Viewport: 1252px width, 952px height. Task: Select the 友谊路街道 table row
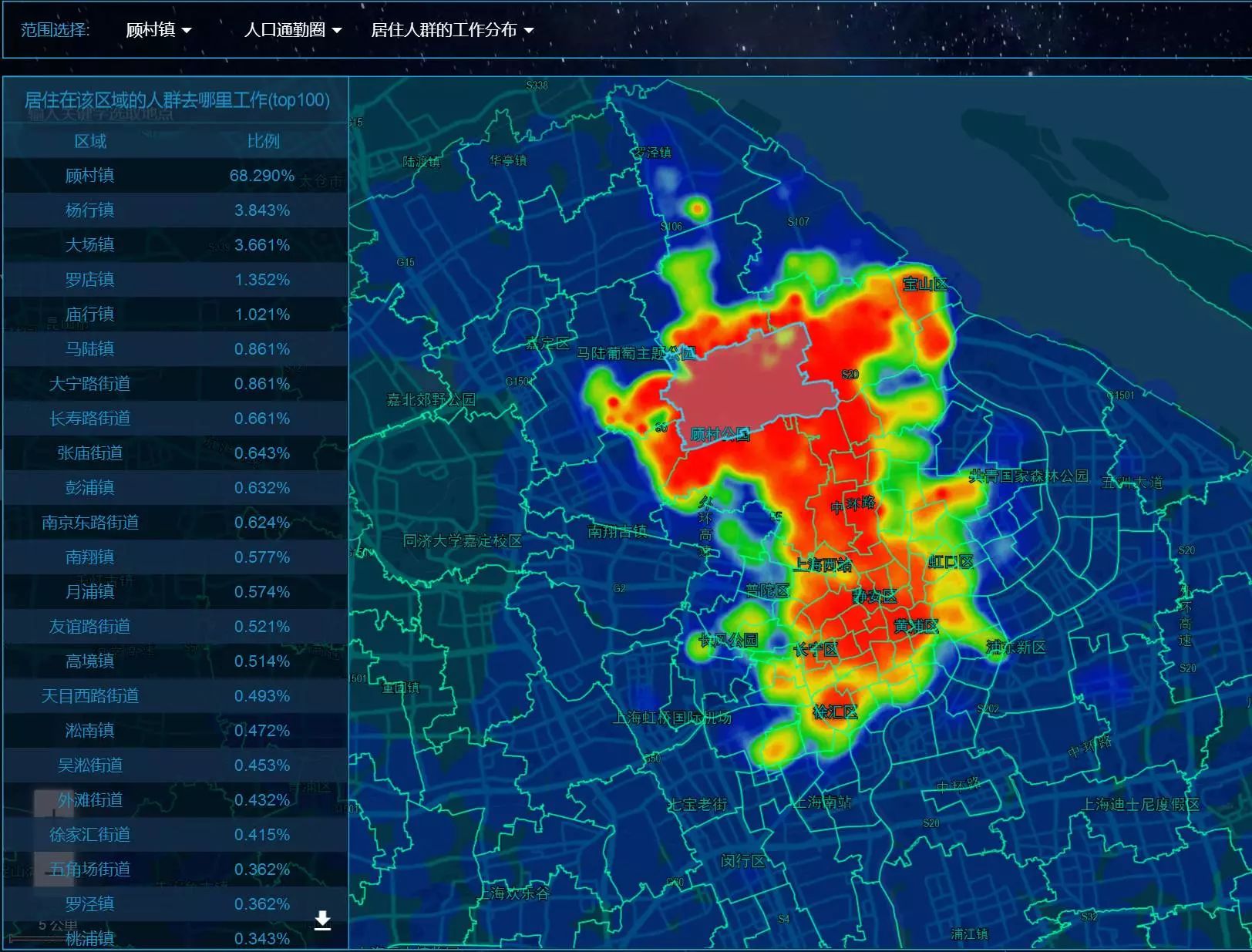click(176, 627)
